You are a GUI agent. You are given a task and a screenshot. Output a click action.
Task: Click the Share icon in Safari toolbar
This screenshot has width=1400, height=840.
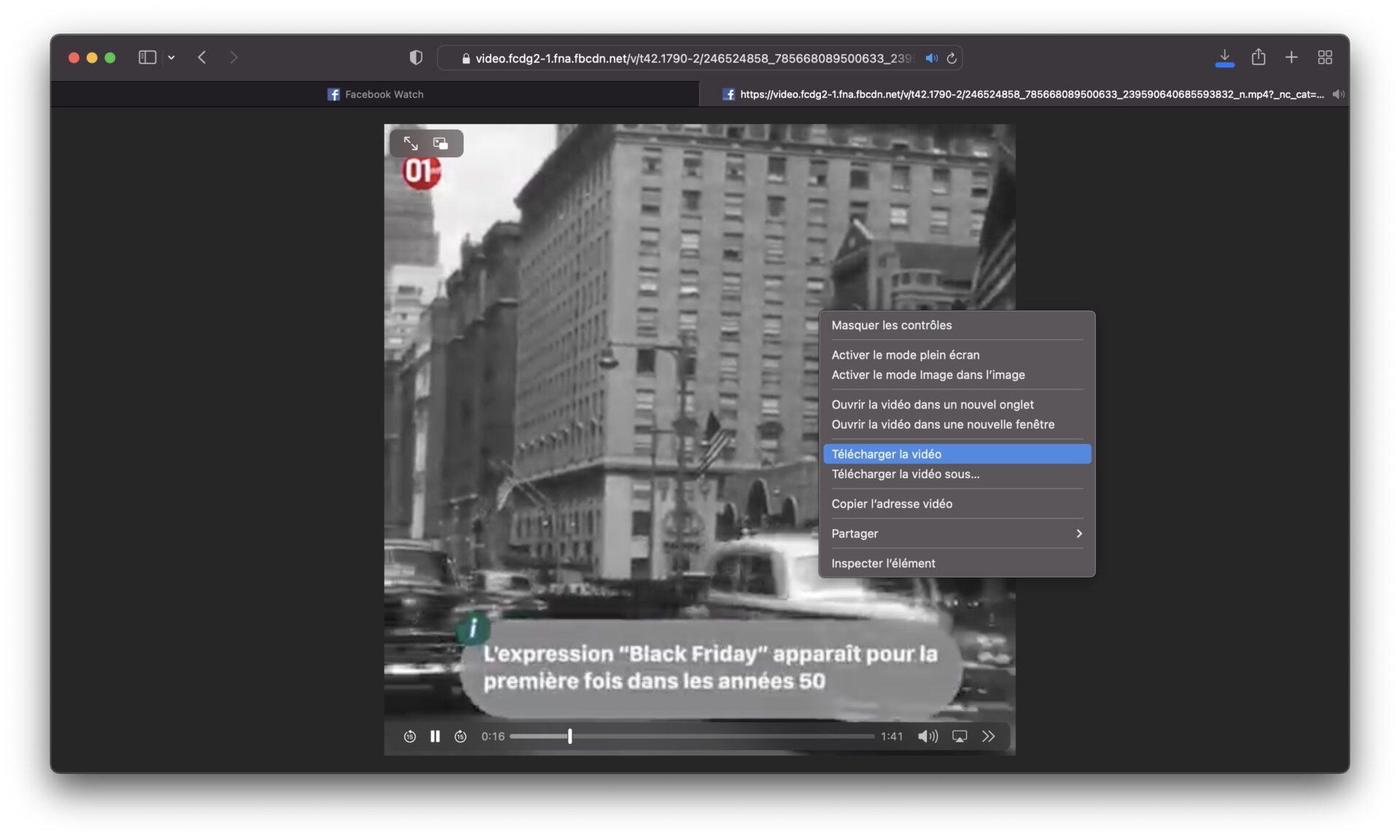click(x=1258, y=57)
